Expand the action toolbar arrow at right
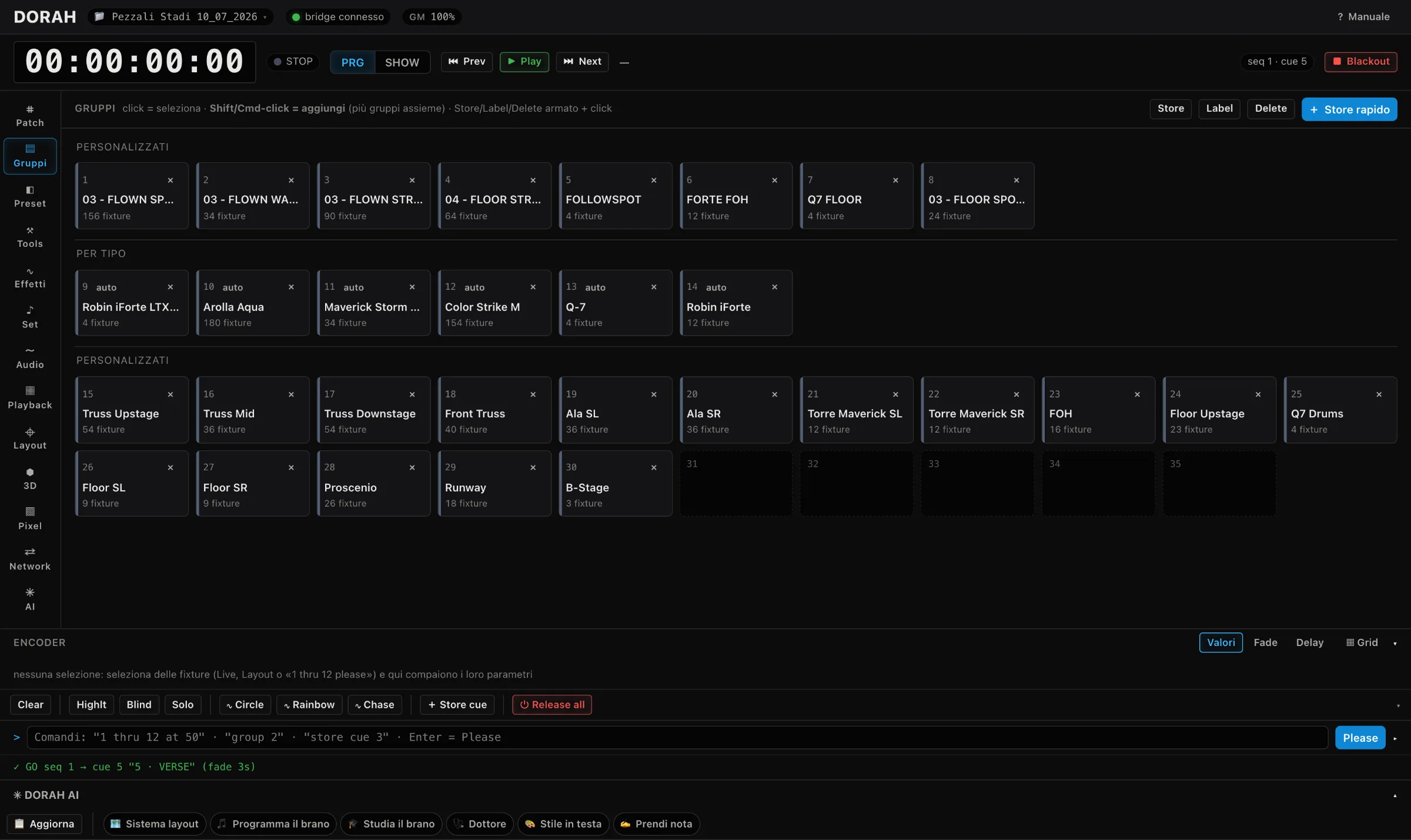Screen dimensions: 1411x840 click(1398, 705)
